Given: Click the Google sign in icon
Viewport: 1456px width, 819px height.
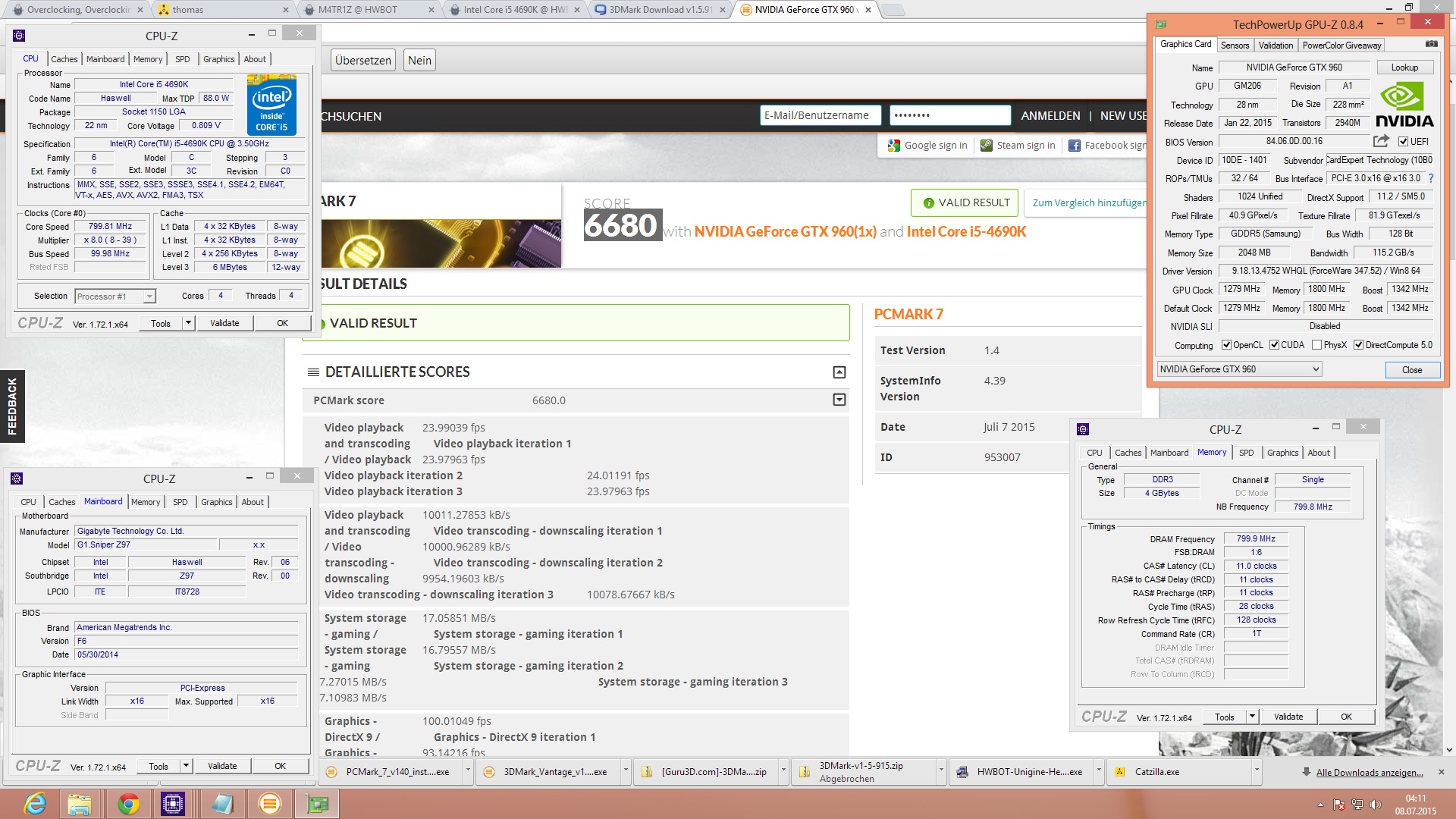Looking at the screenshot, I should [x=893, y=146].
